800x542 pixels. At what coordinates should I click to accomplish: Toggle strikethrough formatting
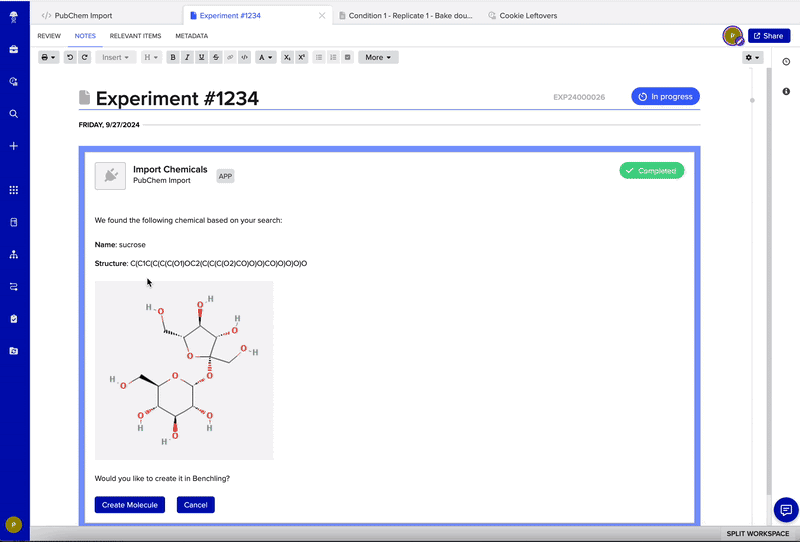[x=216, y=57]
